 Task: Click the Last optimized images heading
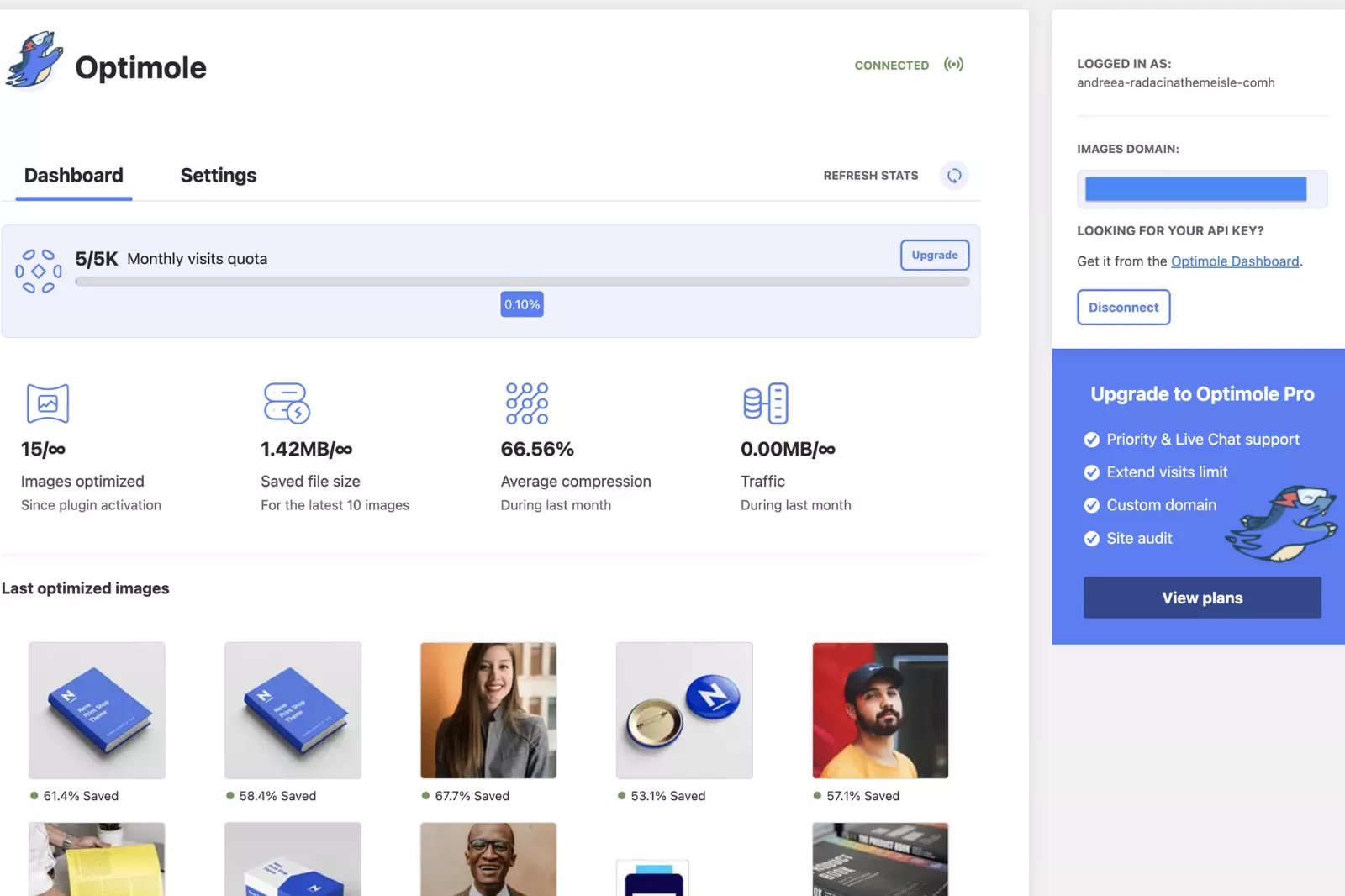86,588
